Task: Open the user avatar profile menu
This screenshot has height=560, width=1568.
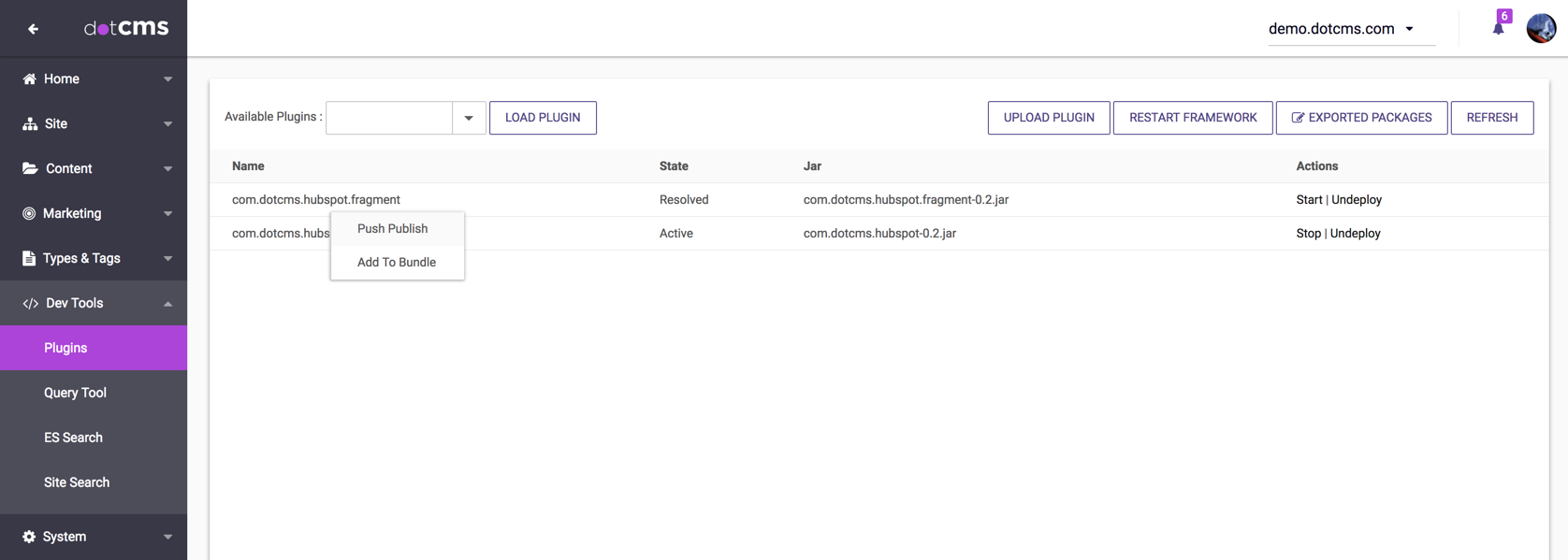Action: [x=1541, y=28]
